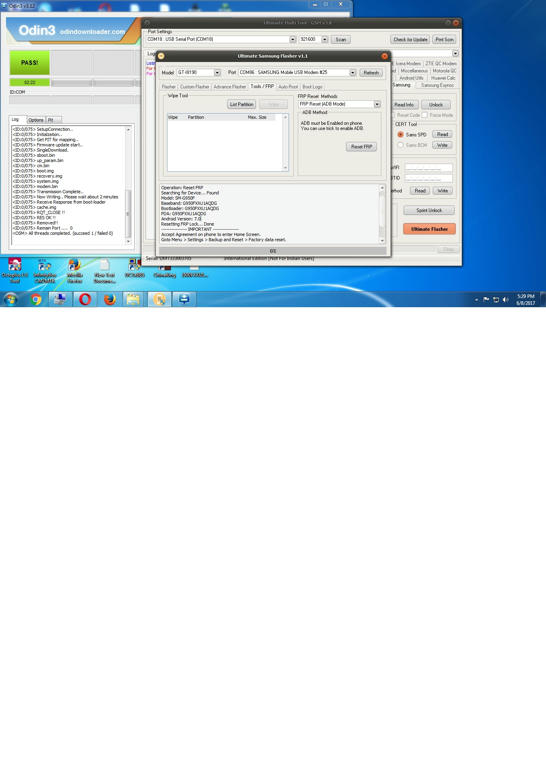Click the Max. Size column header
The image size is (546, 768).
pos(257,118)
